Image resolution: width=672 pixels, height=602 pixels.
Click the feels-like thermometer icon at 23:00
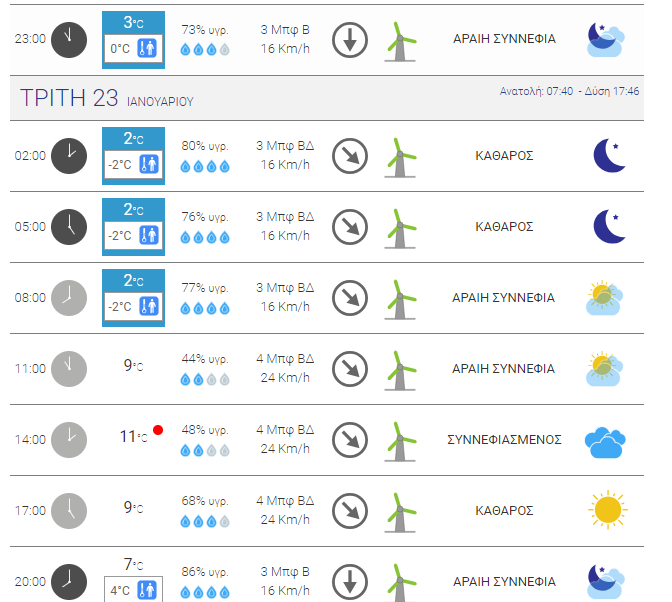pyautogui.click(x=147, y=48)
